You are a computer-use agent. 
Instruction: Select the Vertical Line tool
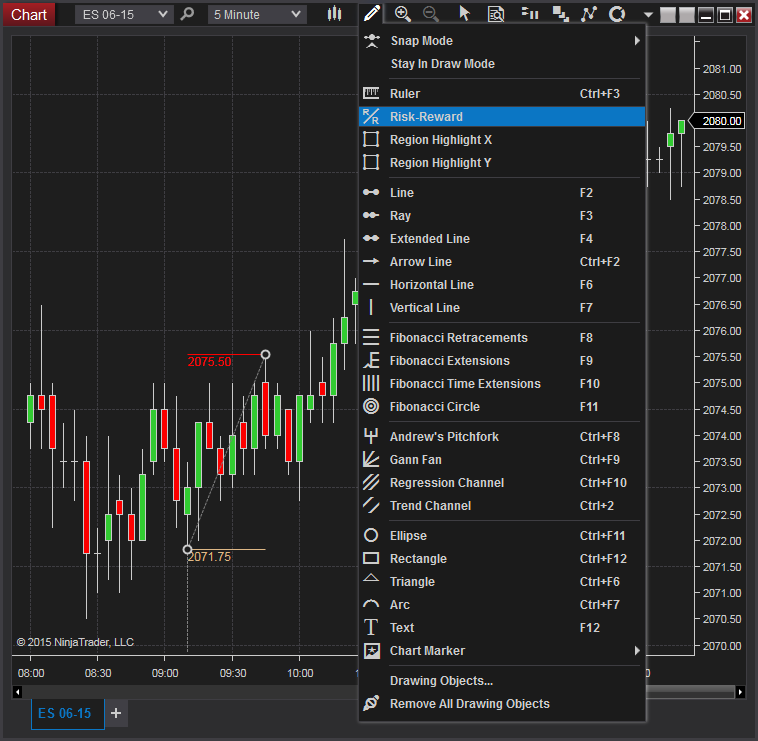502,307
